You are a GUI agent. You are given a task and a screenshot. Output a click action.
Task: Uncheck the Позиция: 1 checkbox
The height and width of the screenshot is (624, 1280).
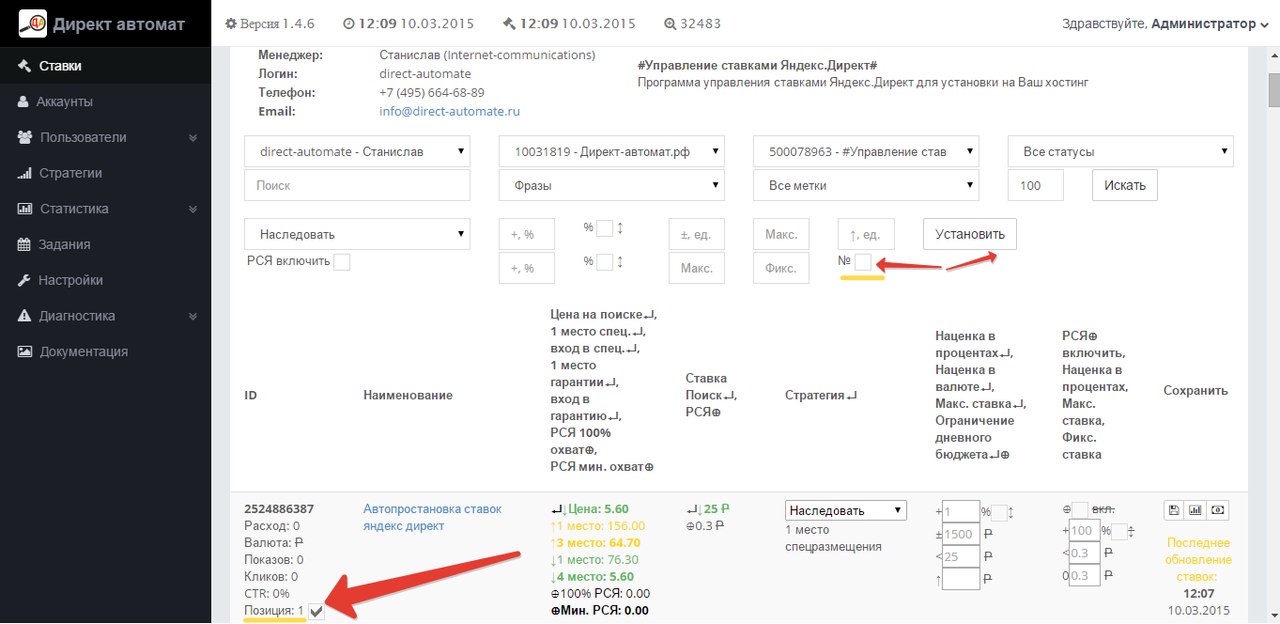317,611
